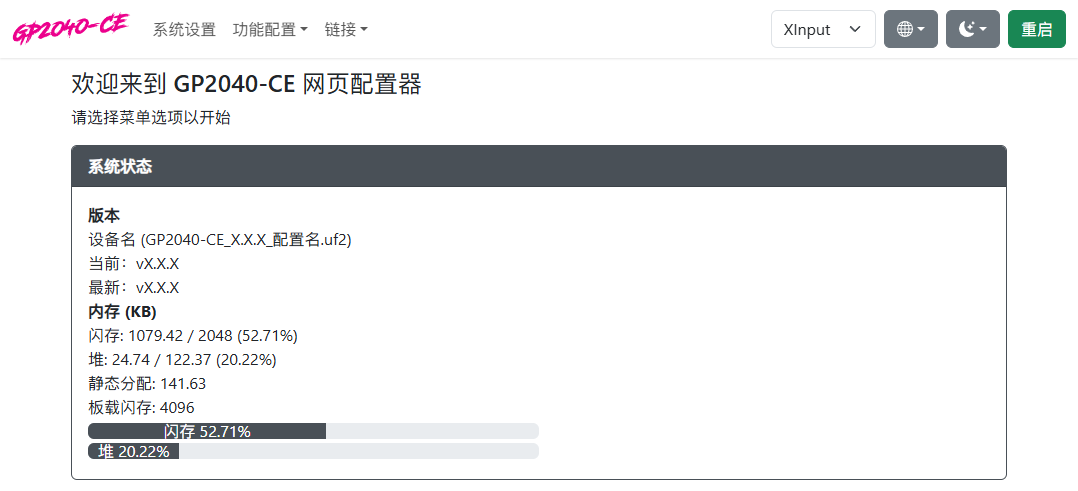
Task: Click the 版本 section label
Action: [x=104, y=215]
